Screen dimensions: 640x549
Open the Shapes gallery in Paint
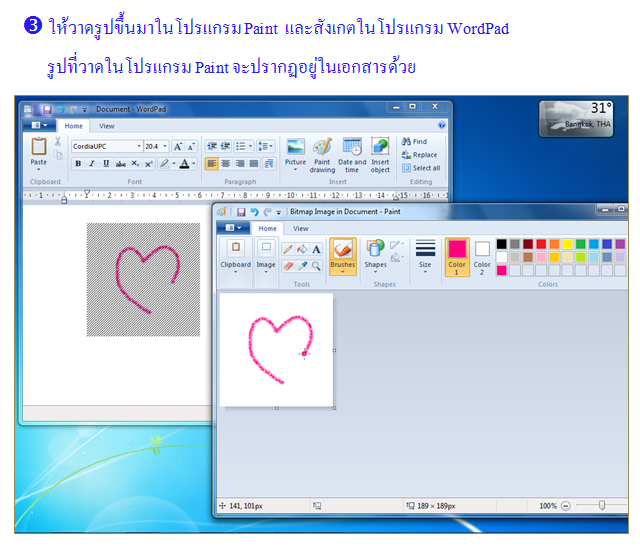pos(375,257)
